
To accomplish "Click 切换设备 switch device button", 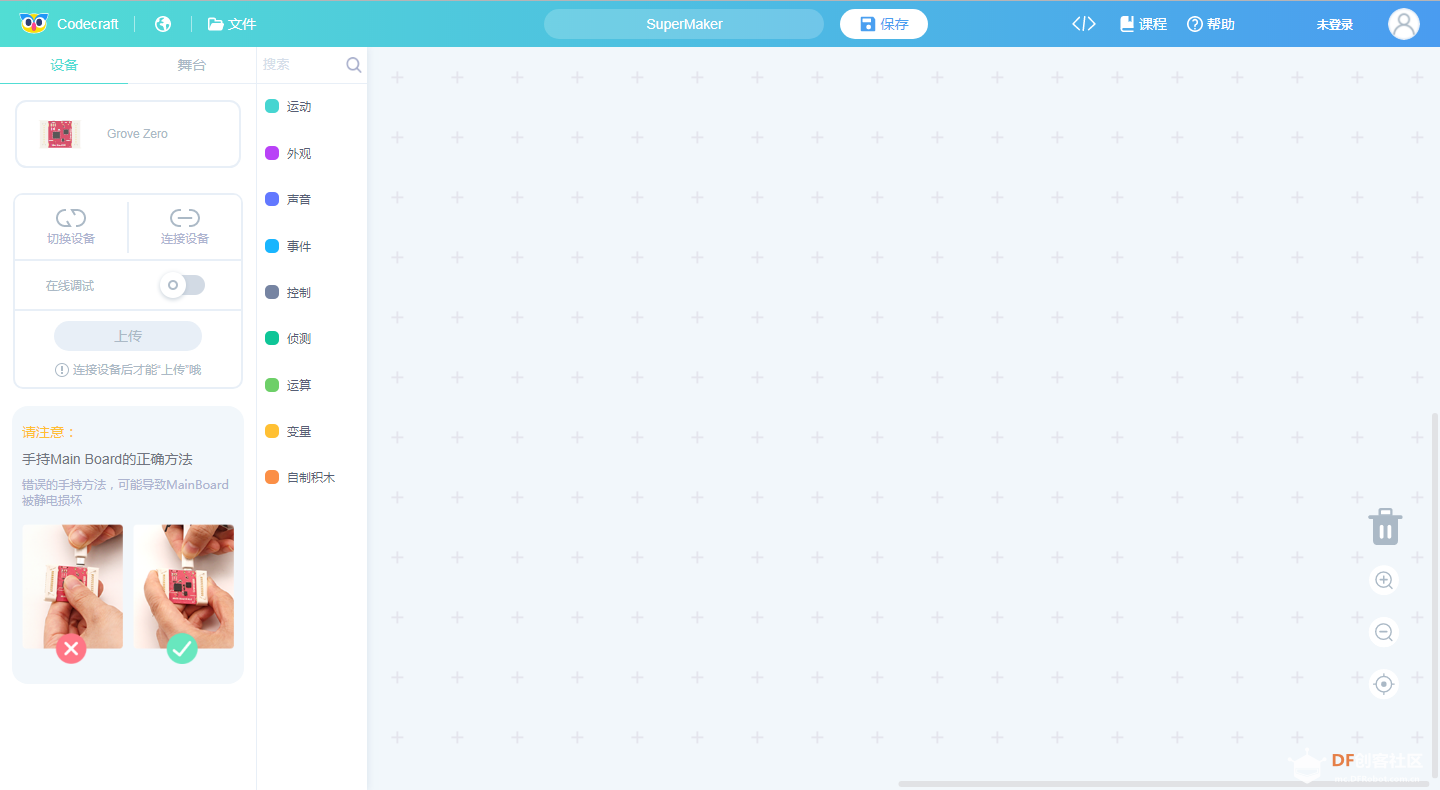I will click(71, 227).
